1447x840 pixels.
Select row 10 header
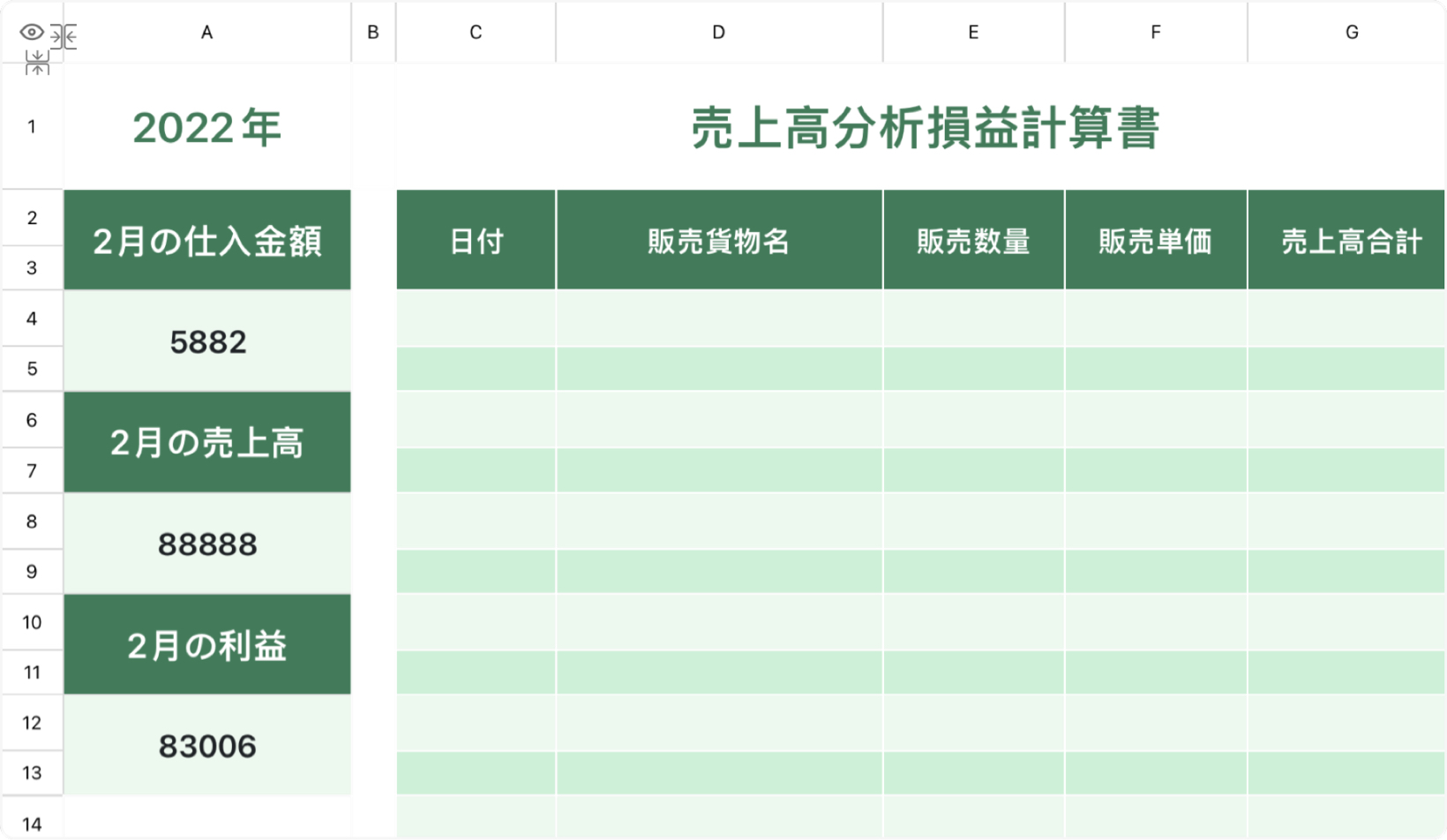[32, 622]
